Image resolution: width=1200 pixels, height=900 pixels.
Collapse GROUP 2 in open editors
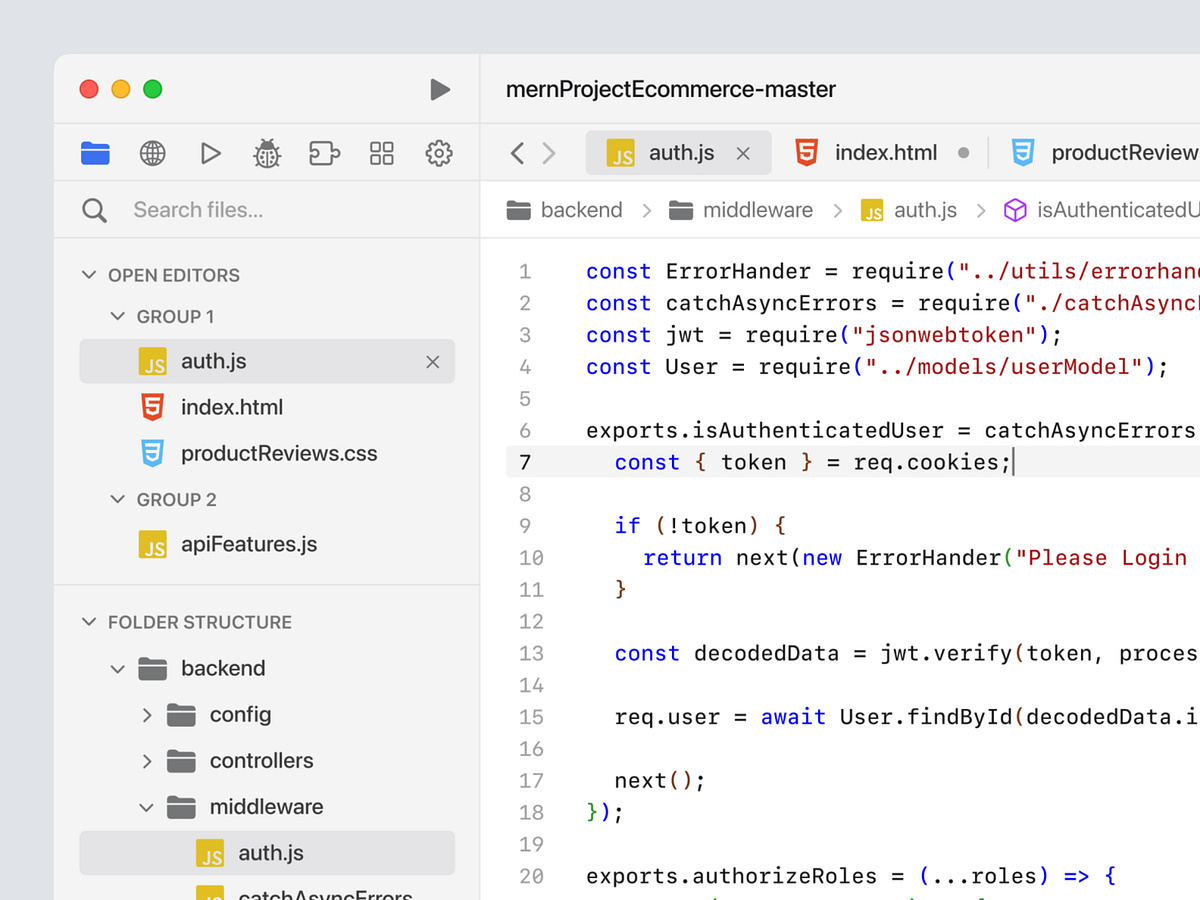click(116, 499)
